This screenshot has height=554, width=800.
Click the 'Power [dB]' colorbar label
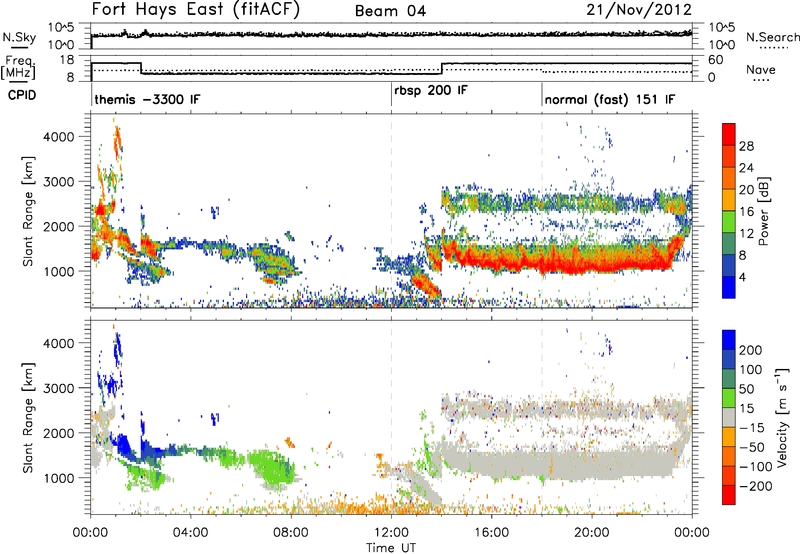click(x=764, y=211)
